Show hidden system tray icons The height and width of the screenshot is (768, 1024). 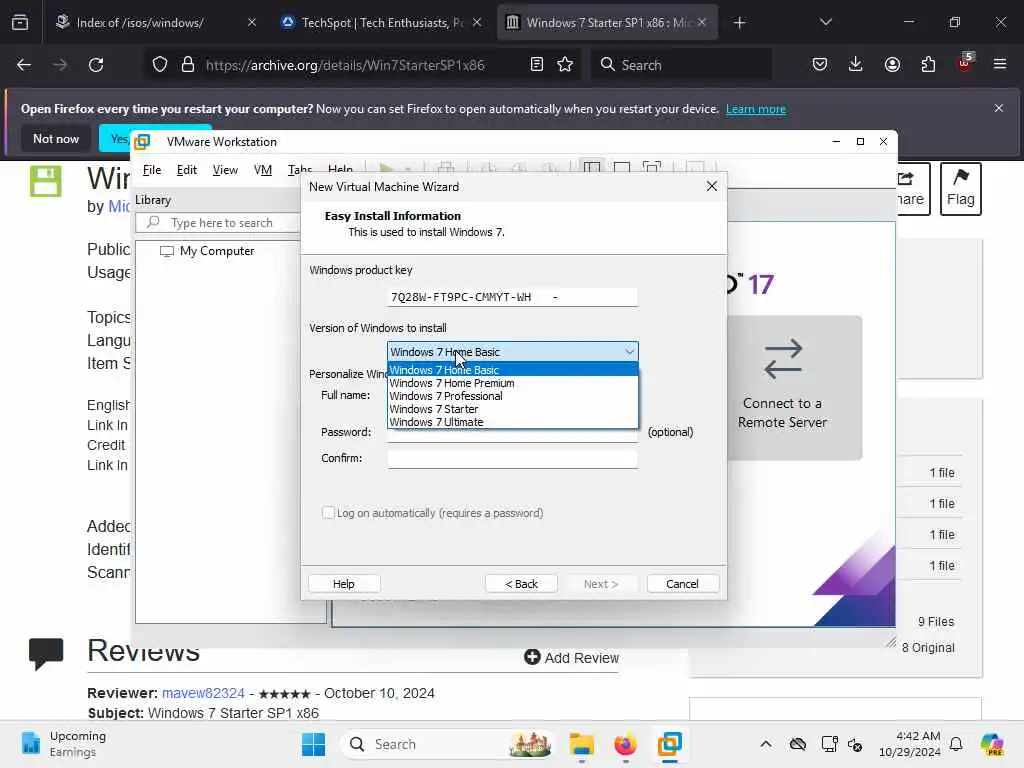pos(766,744)
